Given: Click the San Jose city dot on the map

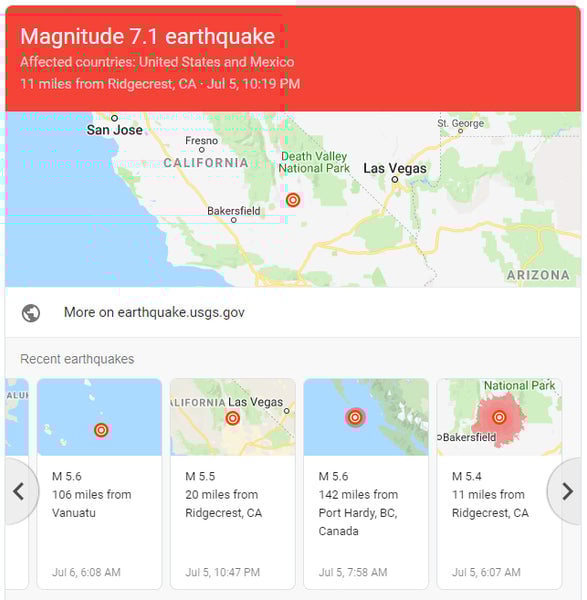Looking at the screenshot, I should click(x=114, y=118).
